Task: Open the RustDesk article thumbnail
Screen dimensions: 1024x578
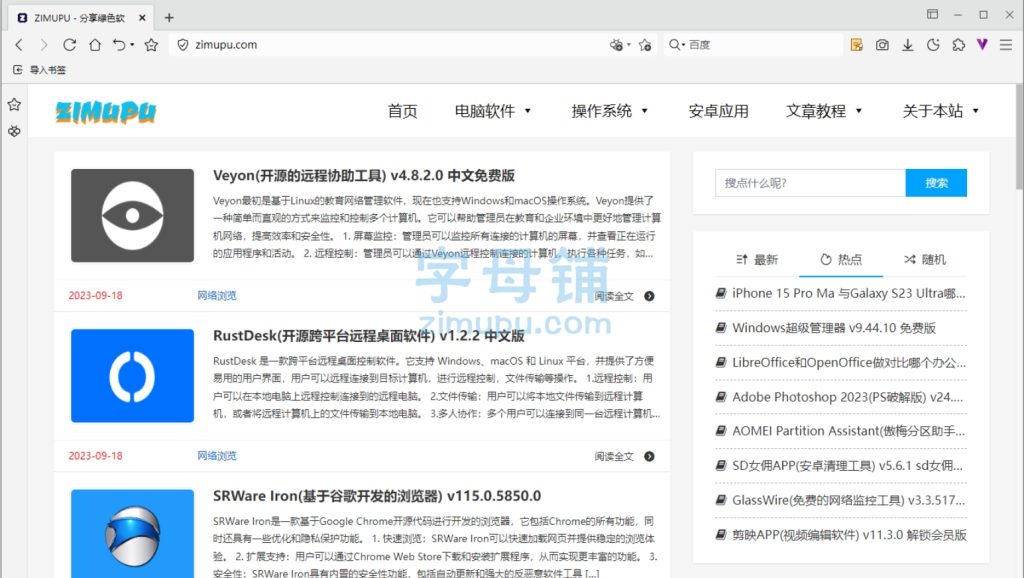Action: coord(133,376)
